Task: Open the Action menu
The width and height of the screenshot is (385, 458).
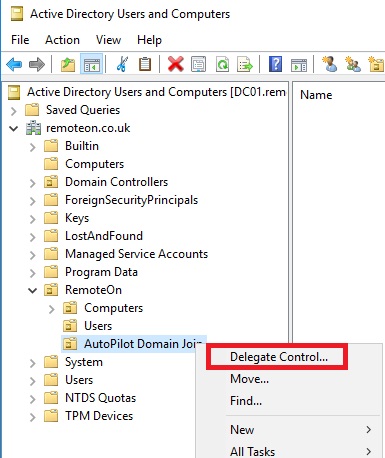Action: click(x=62, y=40)
